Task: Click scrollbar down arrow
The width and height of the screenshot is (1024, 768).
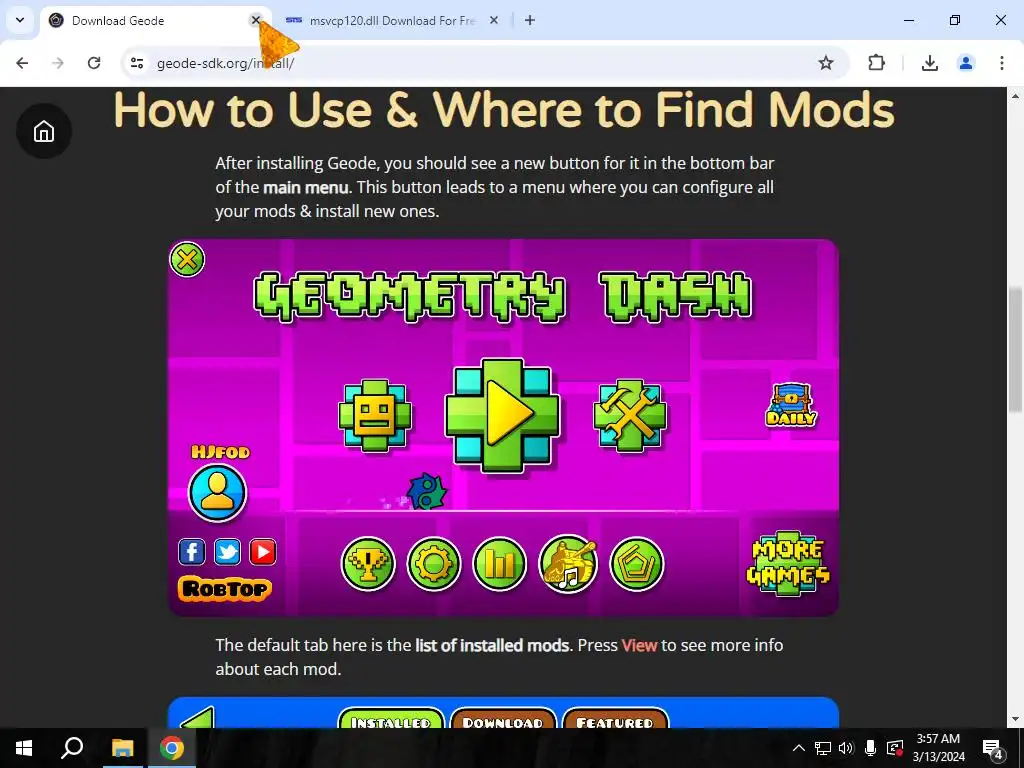Action: 1015,720
